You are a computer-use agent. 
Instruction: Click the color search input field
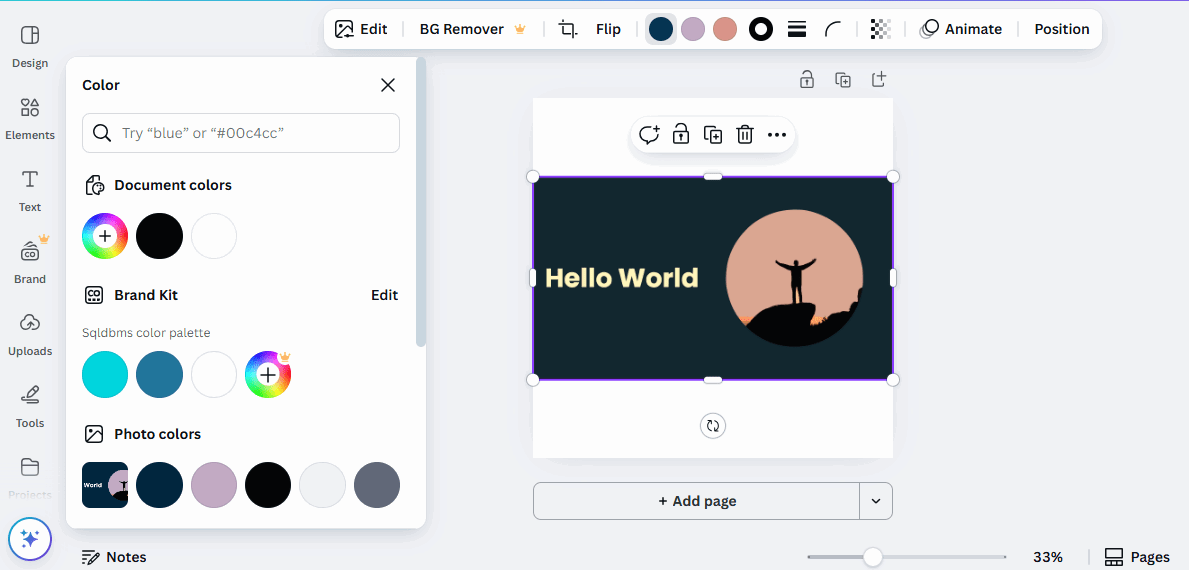click(241, 133)
